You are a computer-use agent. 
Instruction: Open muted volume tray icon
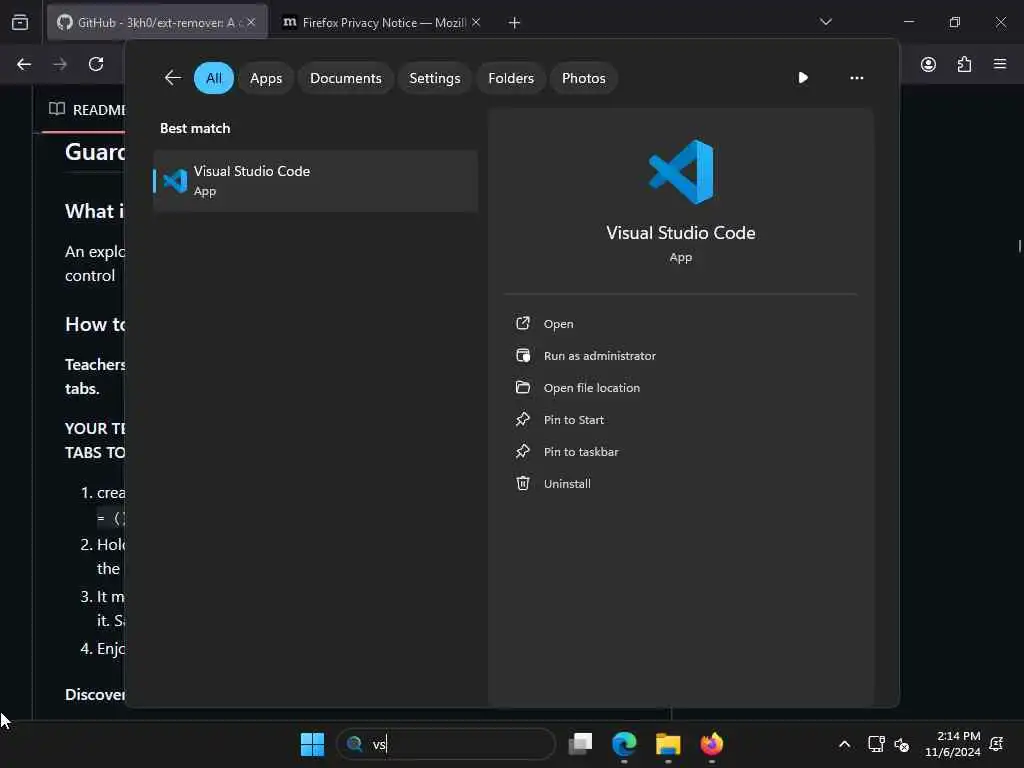click(x=902, y=744)
